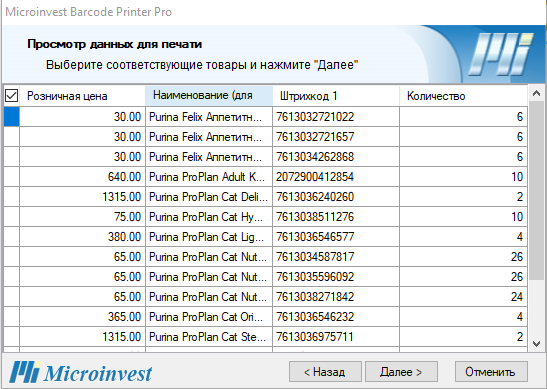This screenshot has height=389, width=547.
Task: Click scrollbar up arrow in table
Action: coord(537,93)
